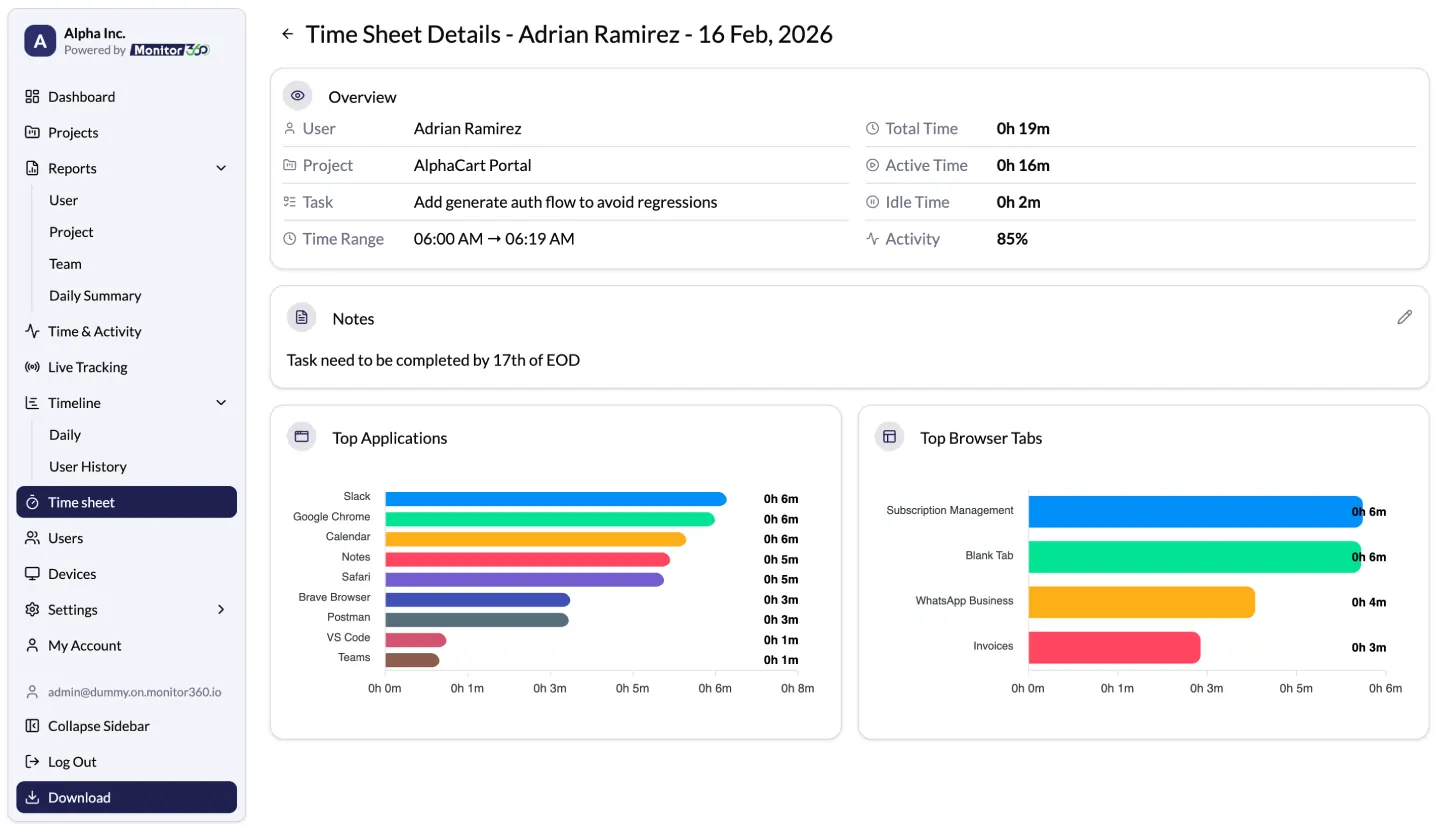Select the Users section icon
The height and width of the screenshot is (830, 1440).
coord(33,538)
